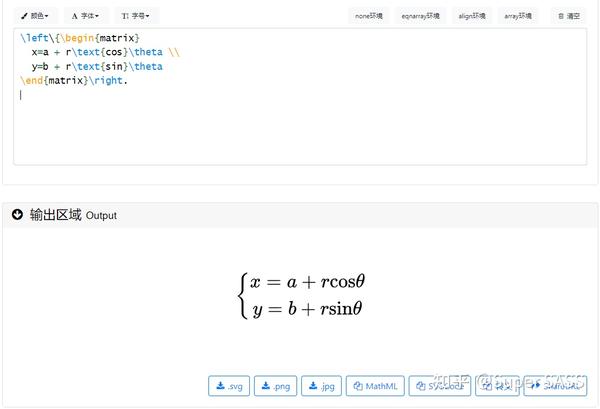Insert the none环境 environment

[x=369, y=16]
